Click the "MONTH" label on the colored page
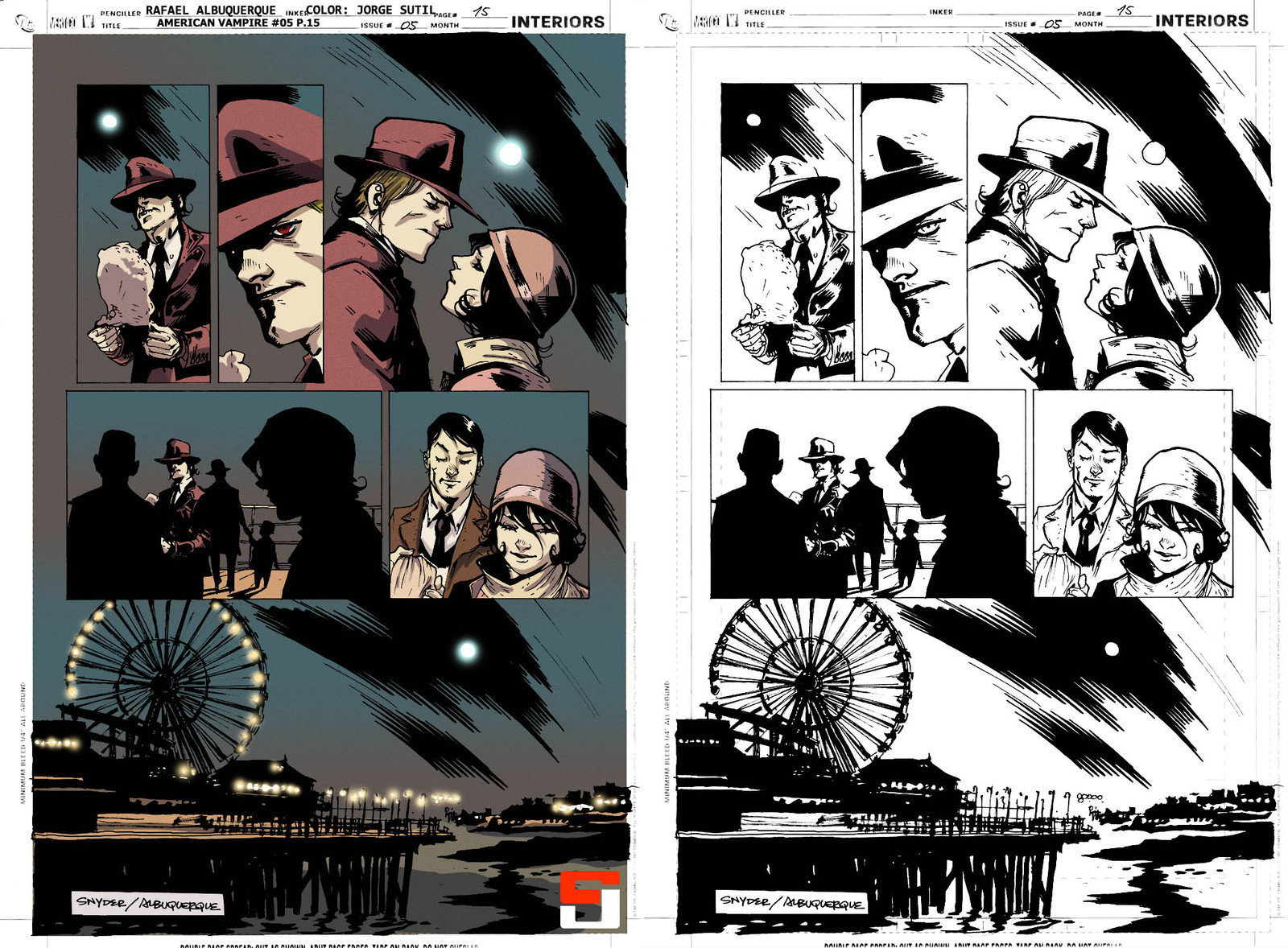 tap(444, 26)
